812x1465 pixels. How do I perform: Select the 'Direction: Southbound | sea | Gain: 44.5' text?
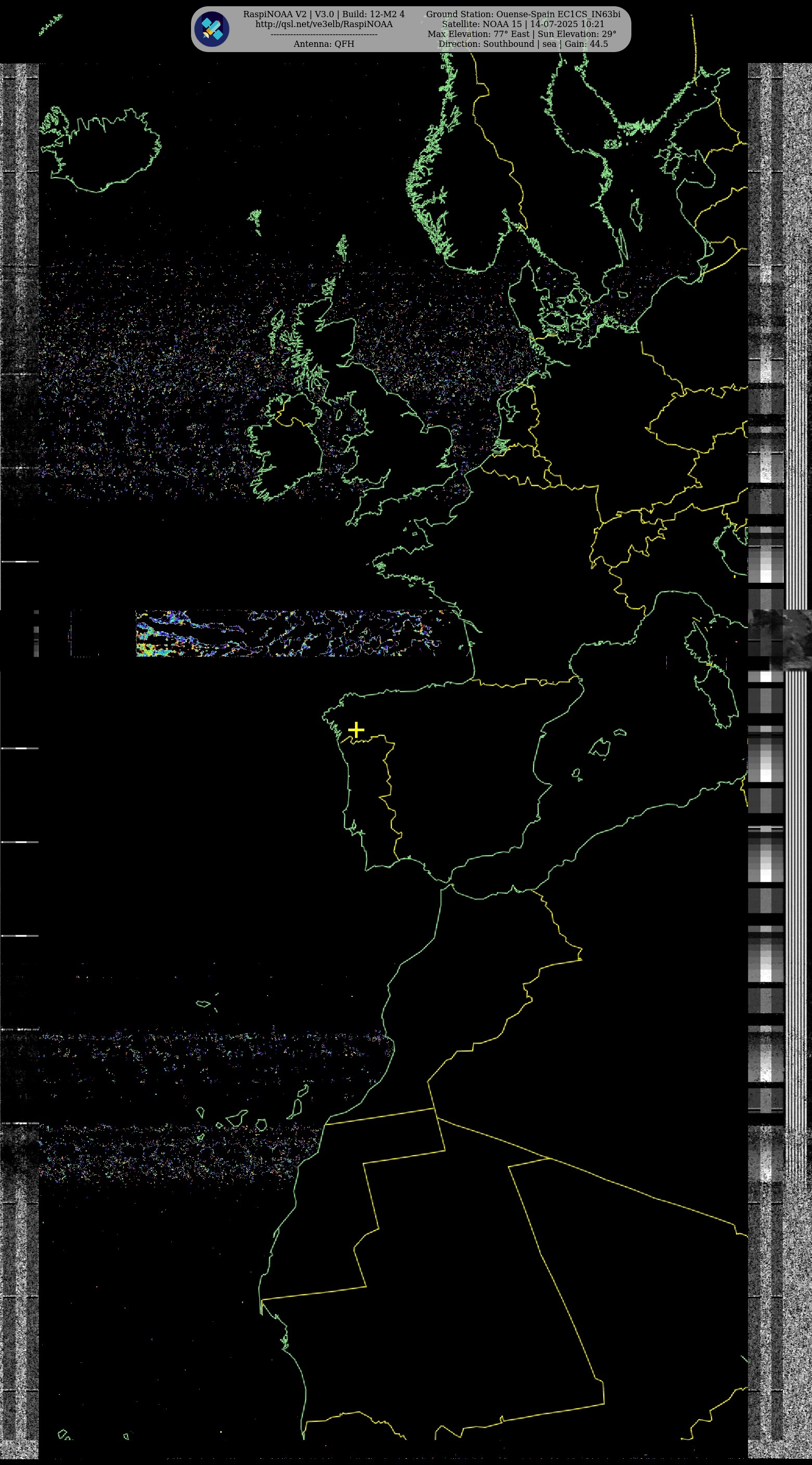523,44
